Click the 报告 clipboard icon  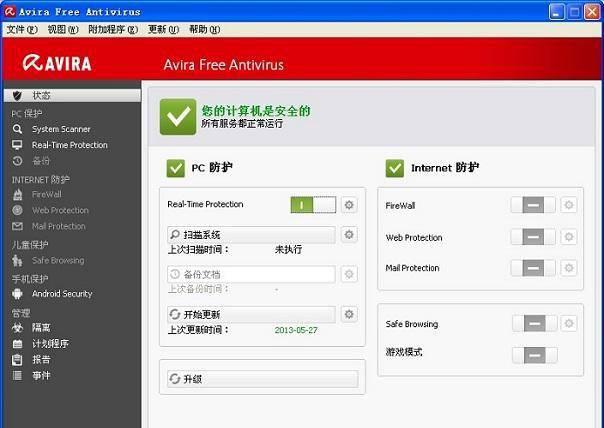tap(17, 360)
